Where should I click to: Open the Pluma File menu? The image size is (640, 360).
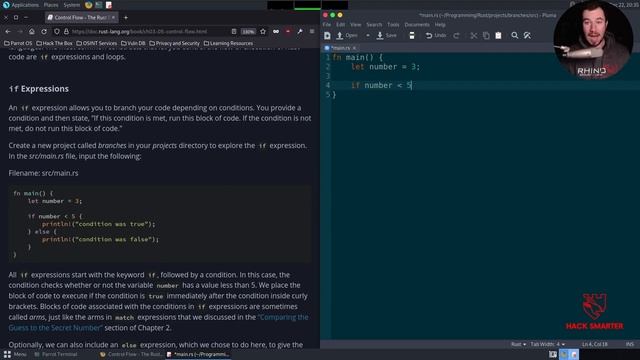pyautogui.click(x=327, y=25)
